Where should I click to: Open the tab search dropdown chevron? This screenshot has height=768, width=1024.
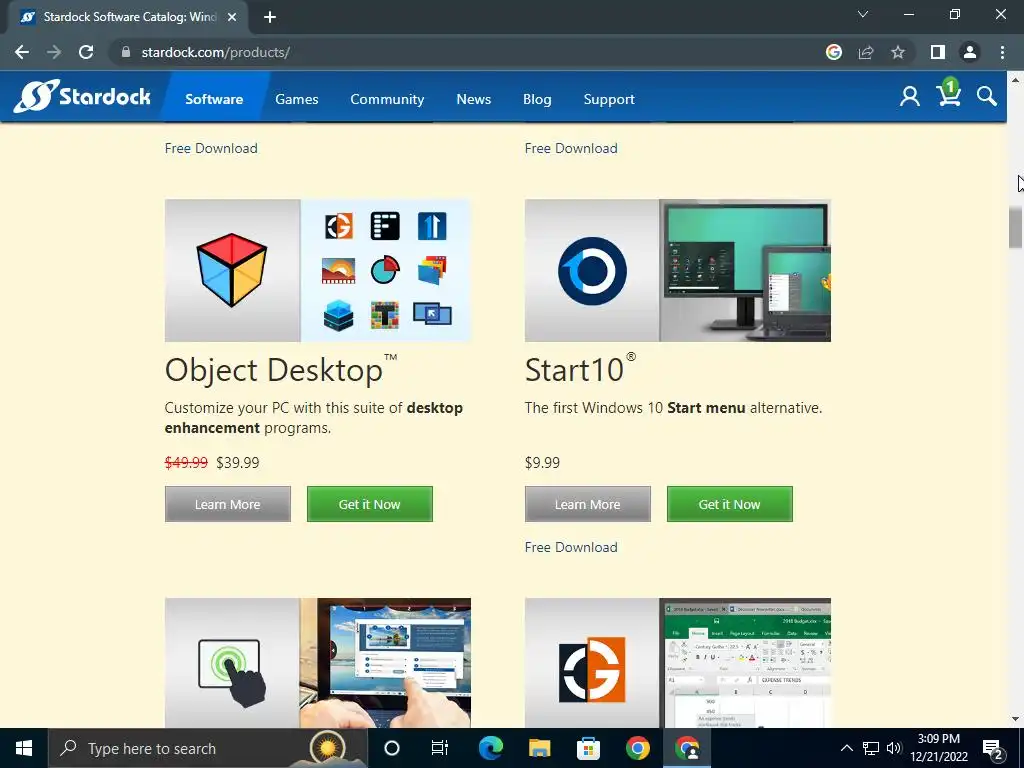coord(863,14)
